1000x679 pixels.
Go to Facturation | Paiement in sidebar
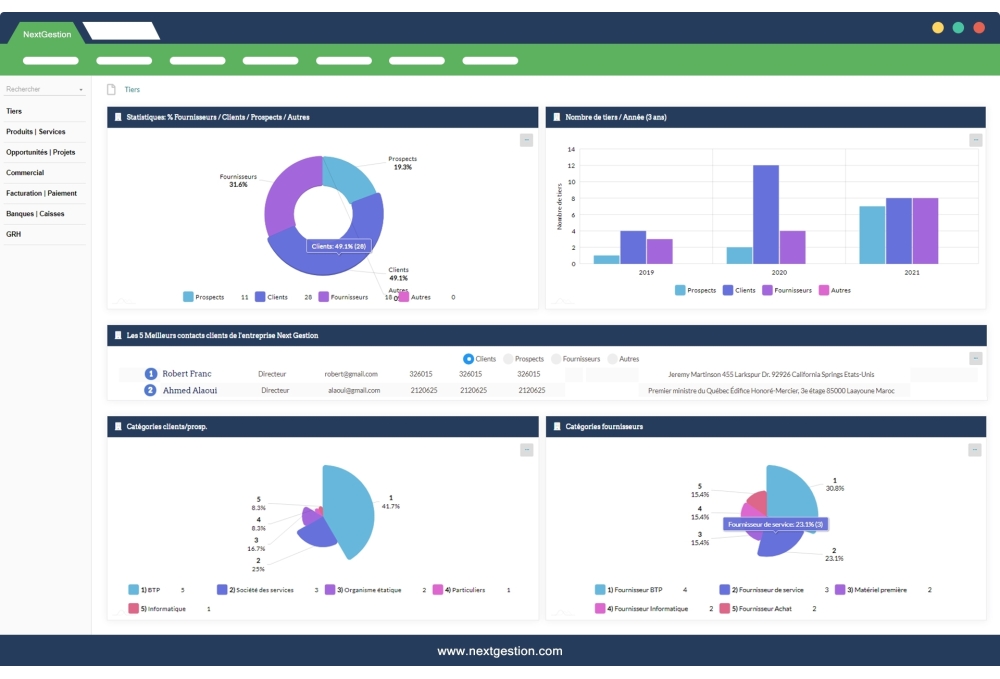coord(41,193)
